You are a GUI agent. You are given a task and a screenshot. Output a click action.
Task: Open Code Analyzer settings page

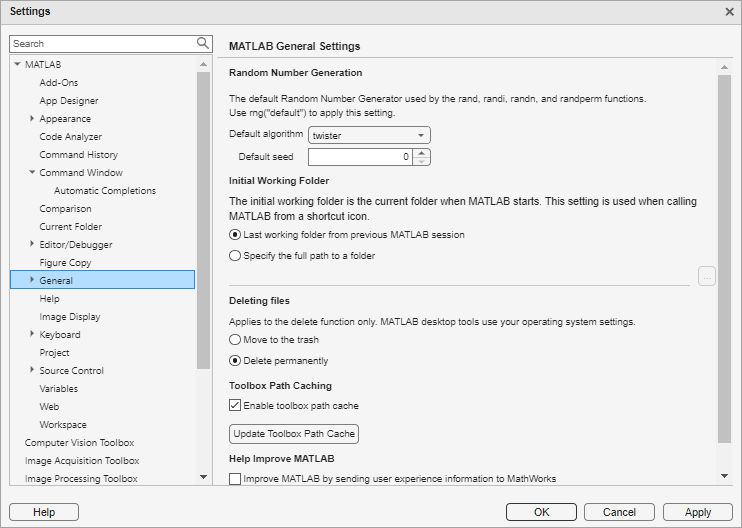pos(70,137)
